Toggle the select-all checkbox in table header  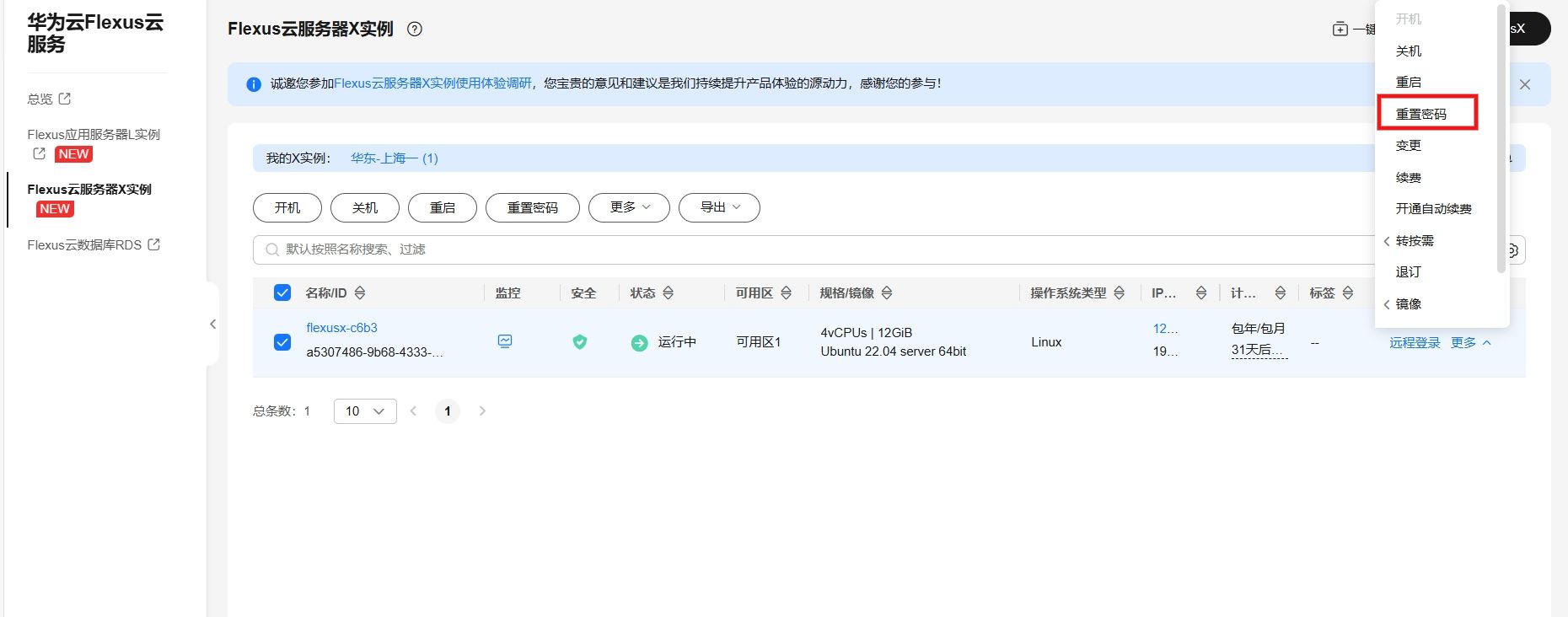tap(282, 292)
